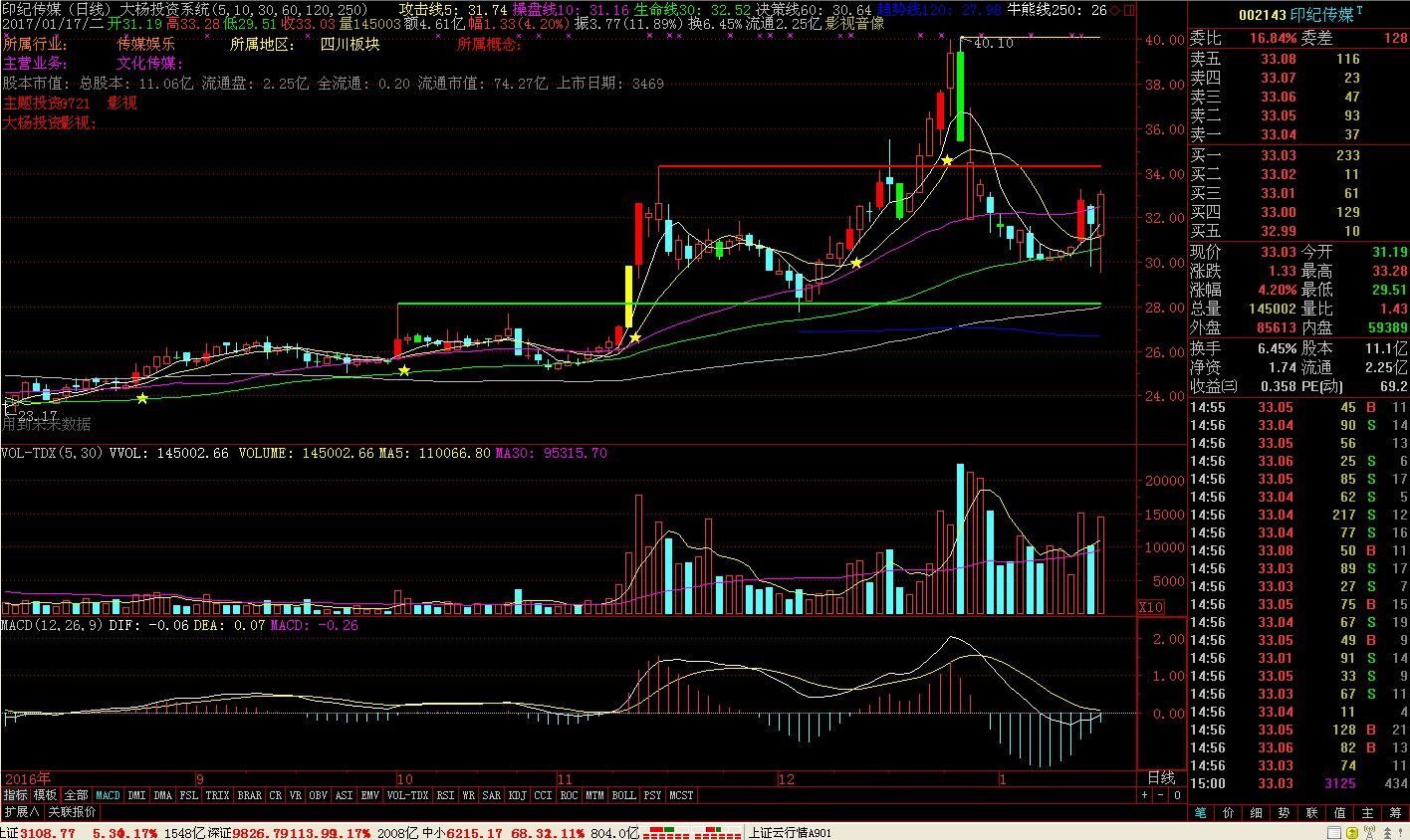Select the 筹 chip distribution tab
This screenshot has height=840, width=1410.
point(1396,812)
